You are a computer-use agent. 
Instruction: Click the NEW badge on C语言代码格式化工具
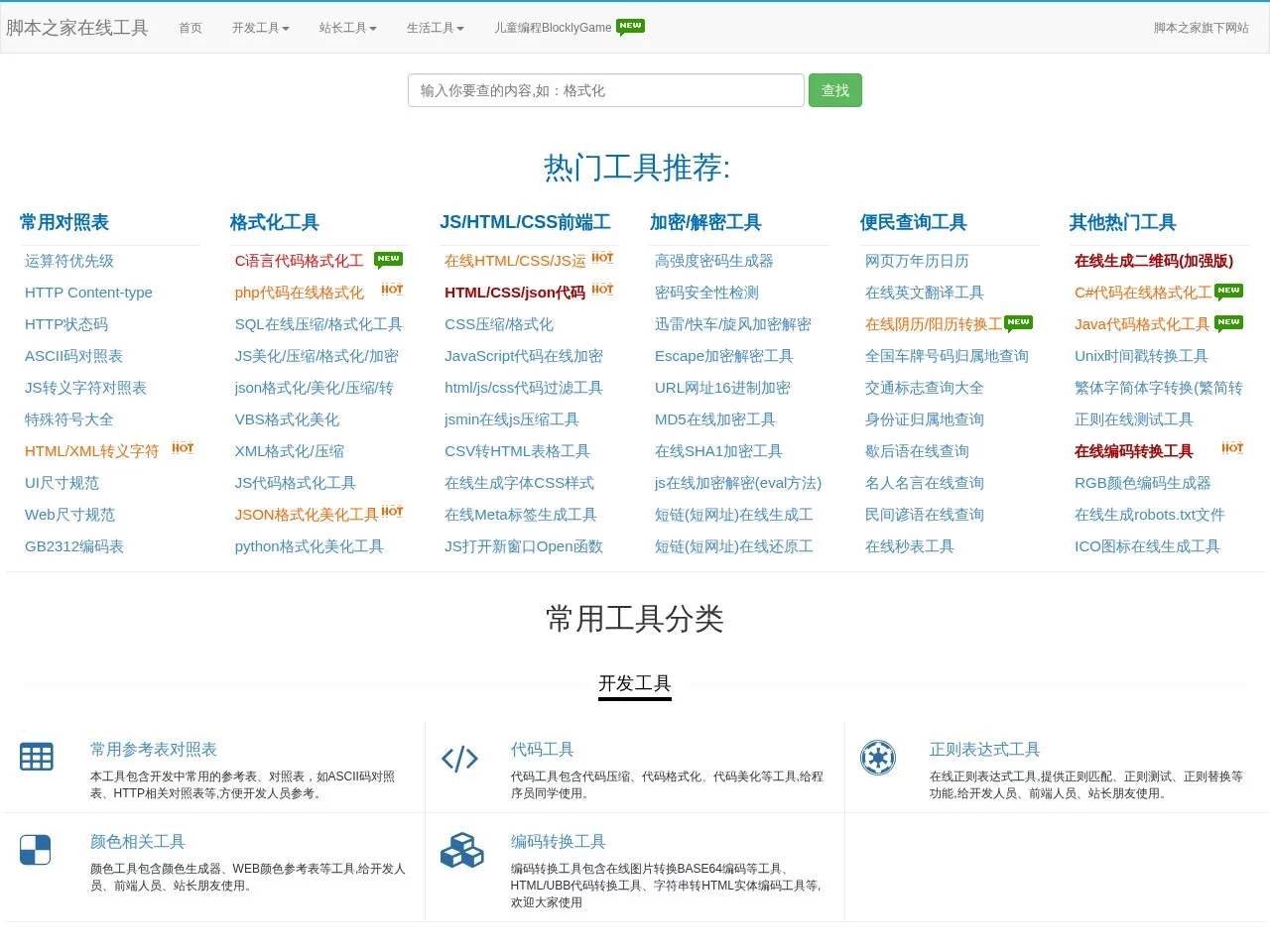click(x=388, y=258)
